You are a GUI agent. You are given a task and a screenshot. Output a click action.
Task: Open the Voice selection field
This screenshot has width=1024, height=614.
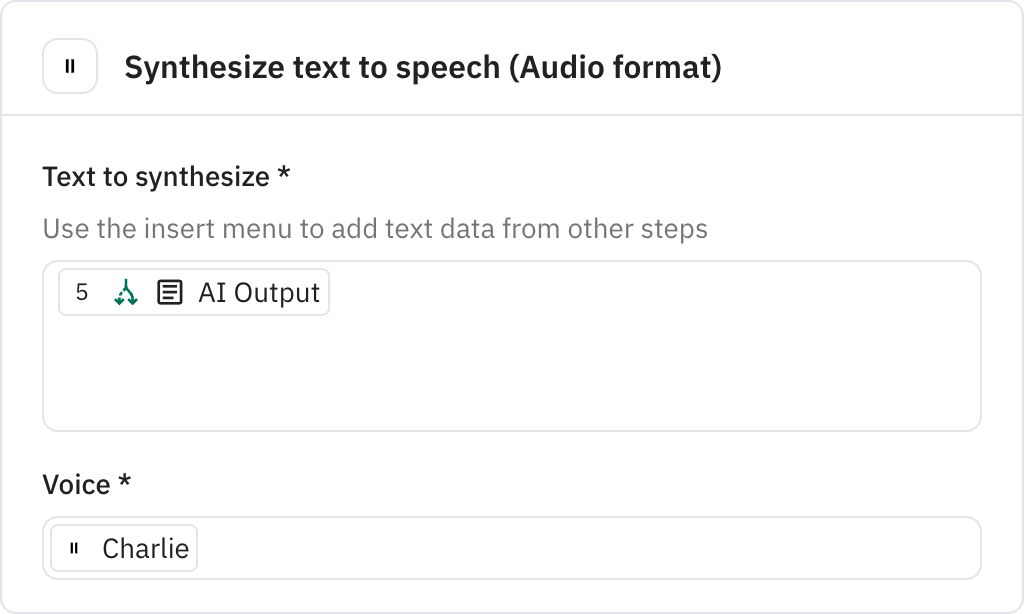tap(512, 548)
